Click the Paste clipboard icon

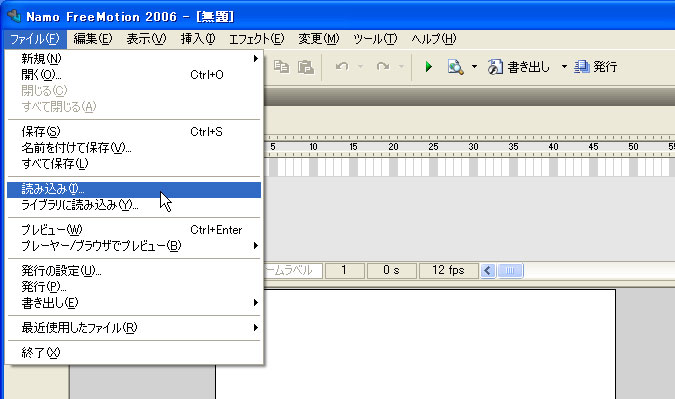point(306,67)
